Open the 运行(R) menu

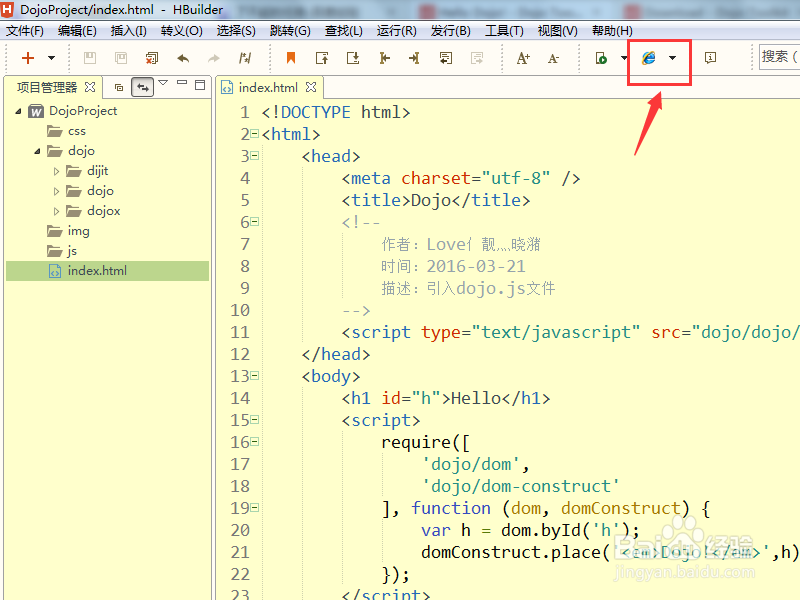(396, 31)
